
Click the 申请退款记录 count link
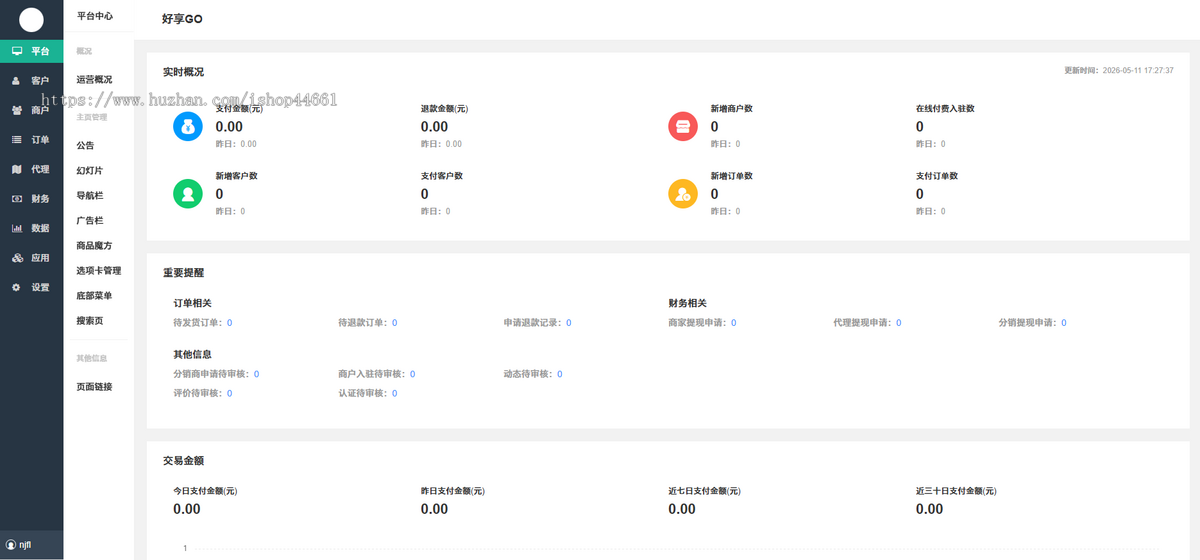(569, 323)
